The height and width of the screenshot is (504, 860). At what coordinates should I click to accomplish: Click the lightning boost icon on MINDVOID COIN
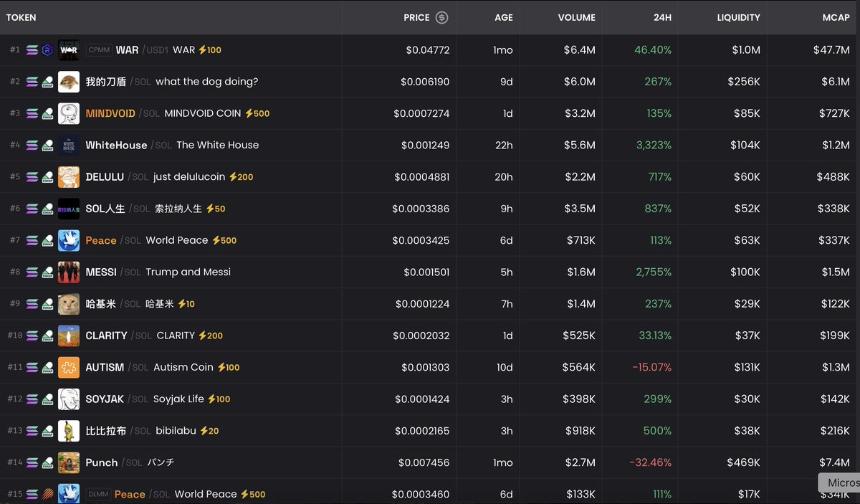point(249,114)
